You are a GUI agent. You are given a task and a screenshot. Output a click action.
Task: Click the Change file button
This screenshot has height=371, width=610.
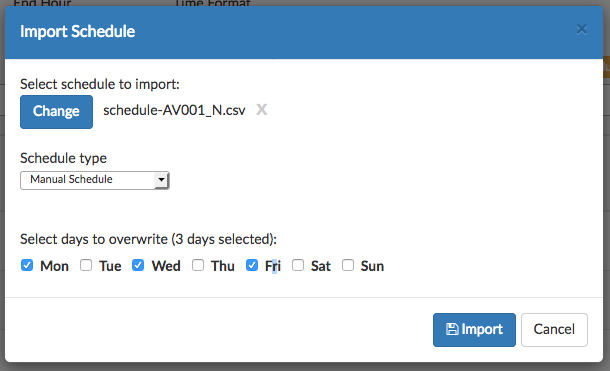click(x=56, y=112)
